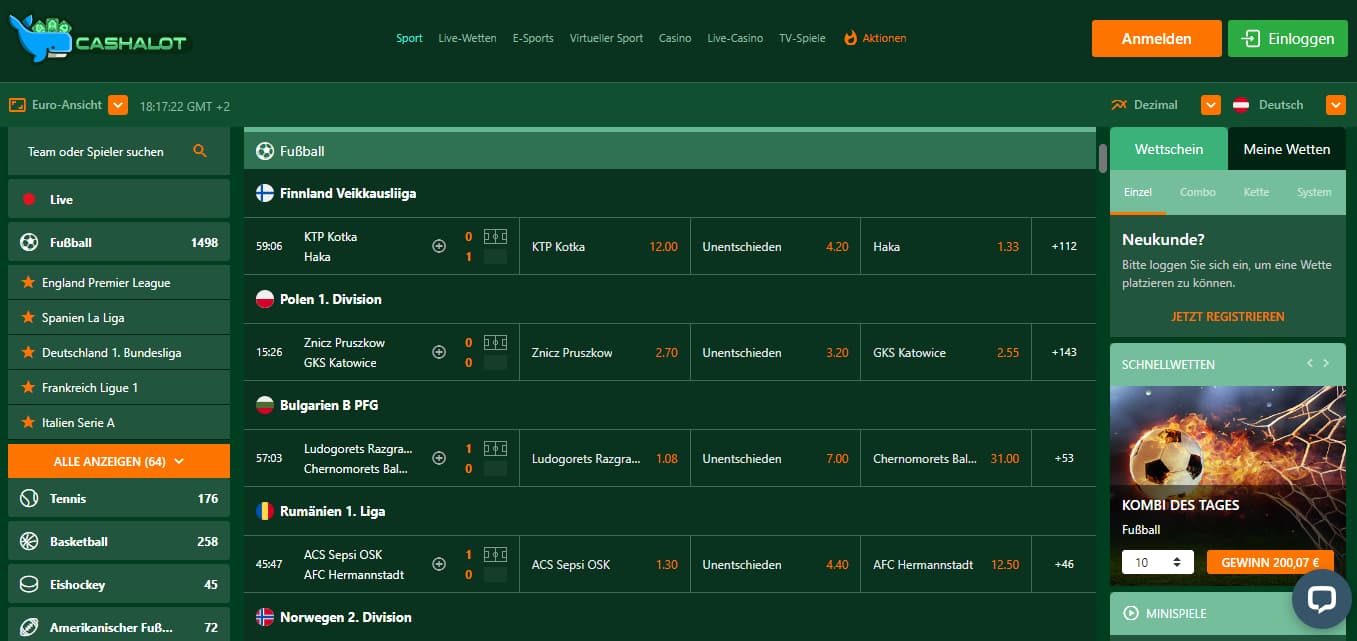Open +46 more markets for ACS Sepsi OSK
The height and width of the screenshot is (641, 1357).
tap(1064, 564)
